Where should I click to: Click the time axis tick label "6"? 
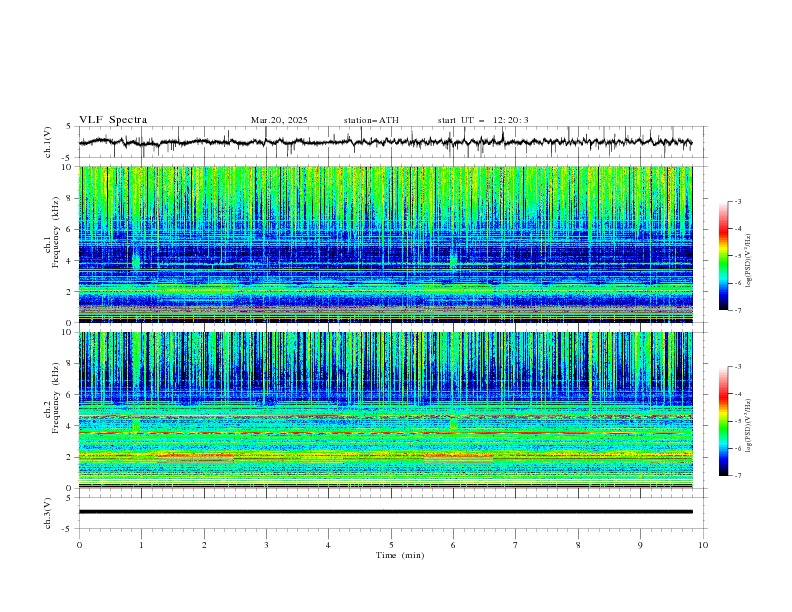pyautogui.click(x=453, y=545)
